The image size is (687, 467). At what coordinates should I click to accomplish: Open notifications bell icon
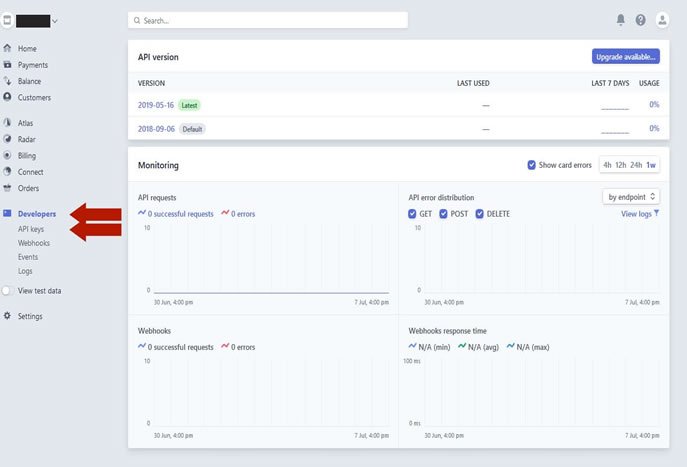620,20
